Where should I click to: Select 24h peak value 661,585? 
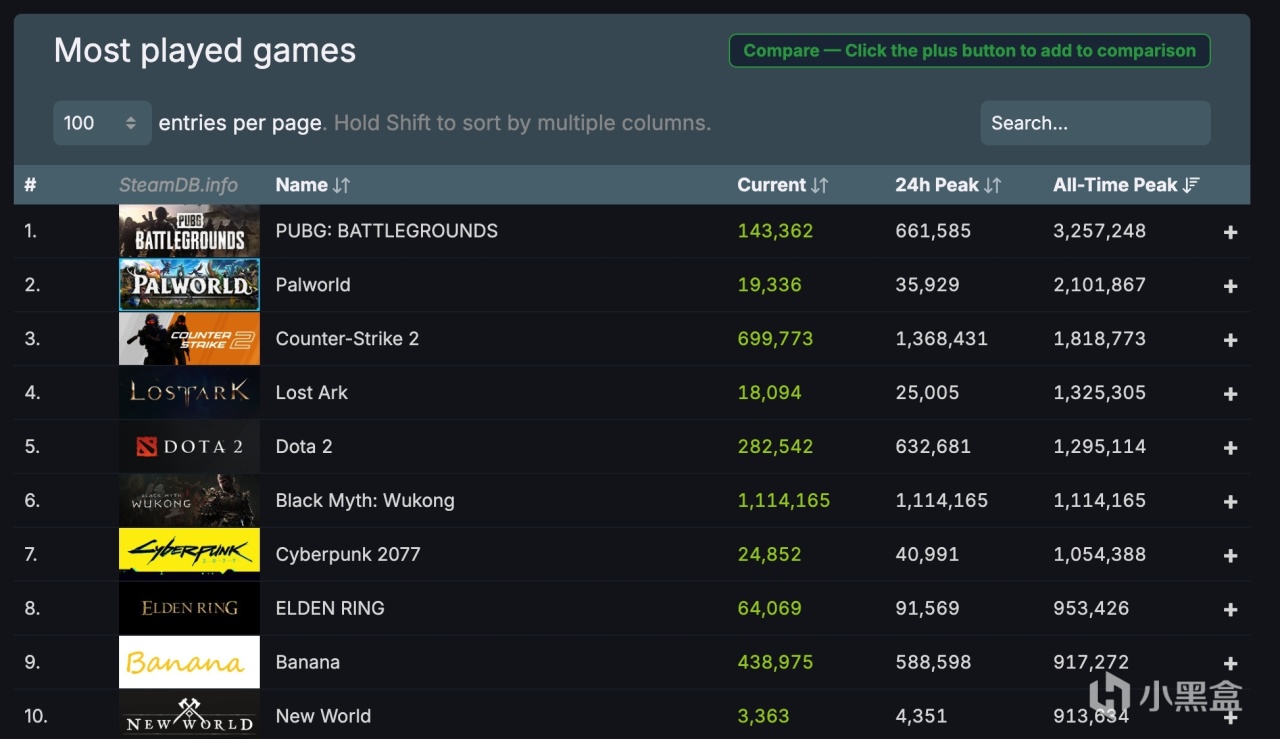click(x=933, y=231)
